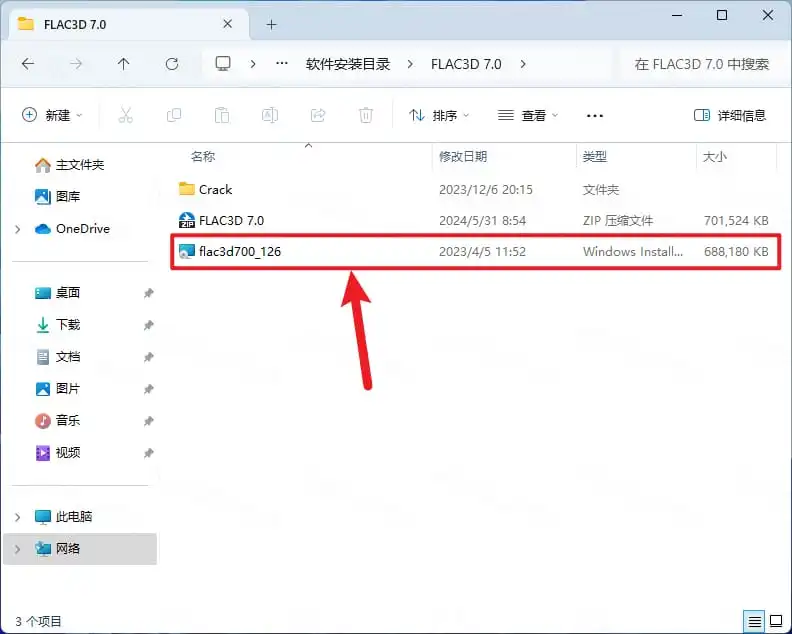Click the search box for FLAC3D 7.0

coord(702,64)
